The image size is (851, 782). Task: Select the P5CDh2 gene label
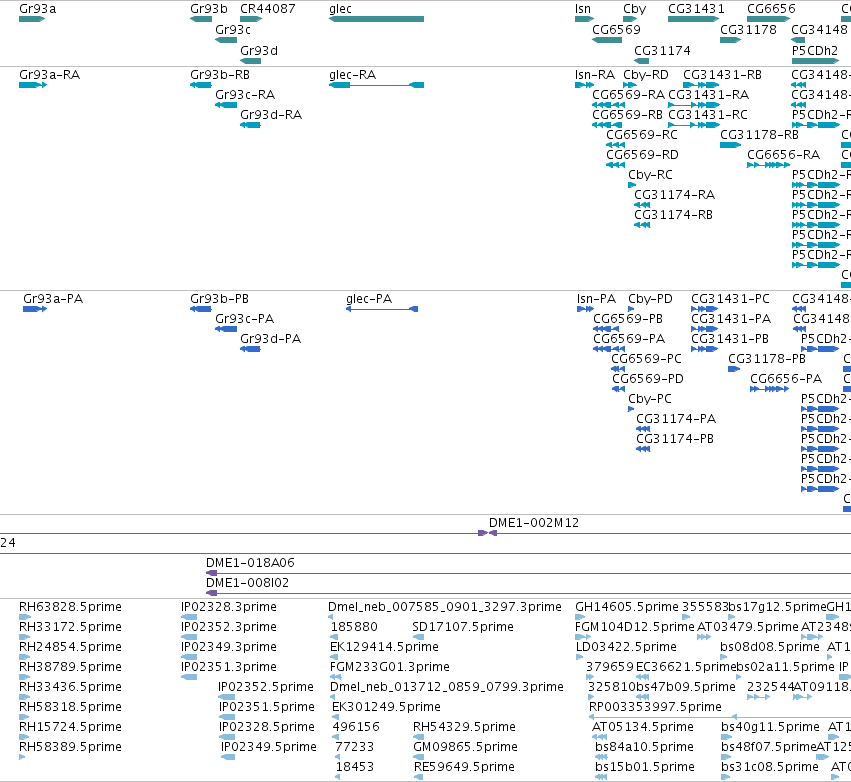(815, 50)
